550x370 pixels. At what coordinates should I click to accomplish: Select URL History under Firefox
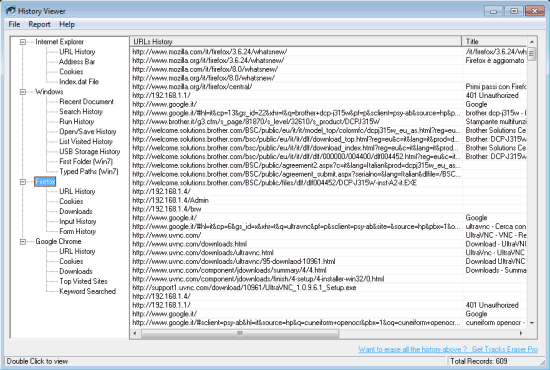tap(77, 191)
